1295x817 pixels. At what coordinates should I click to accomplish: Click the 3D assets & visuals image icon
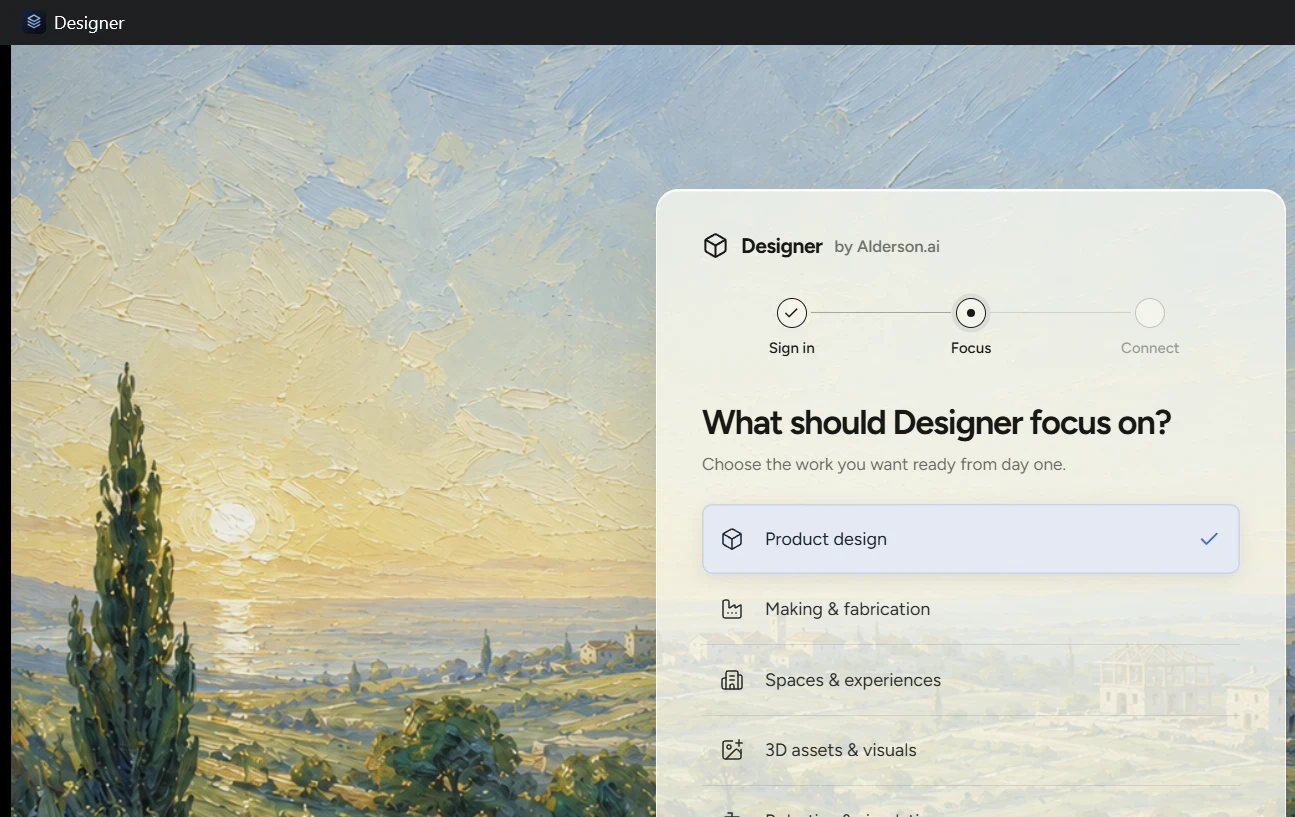tap(732, 750)
